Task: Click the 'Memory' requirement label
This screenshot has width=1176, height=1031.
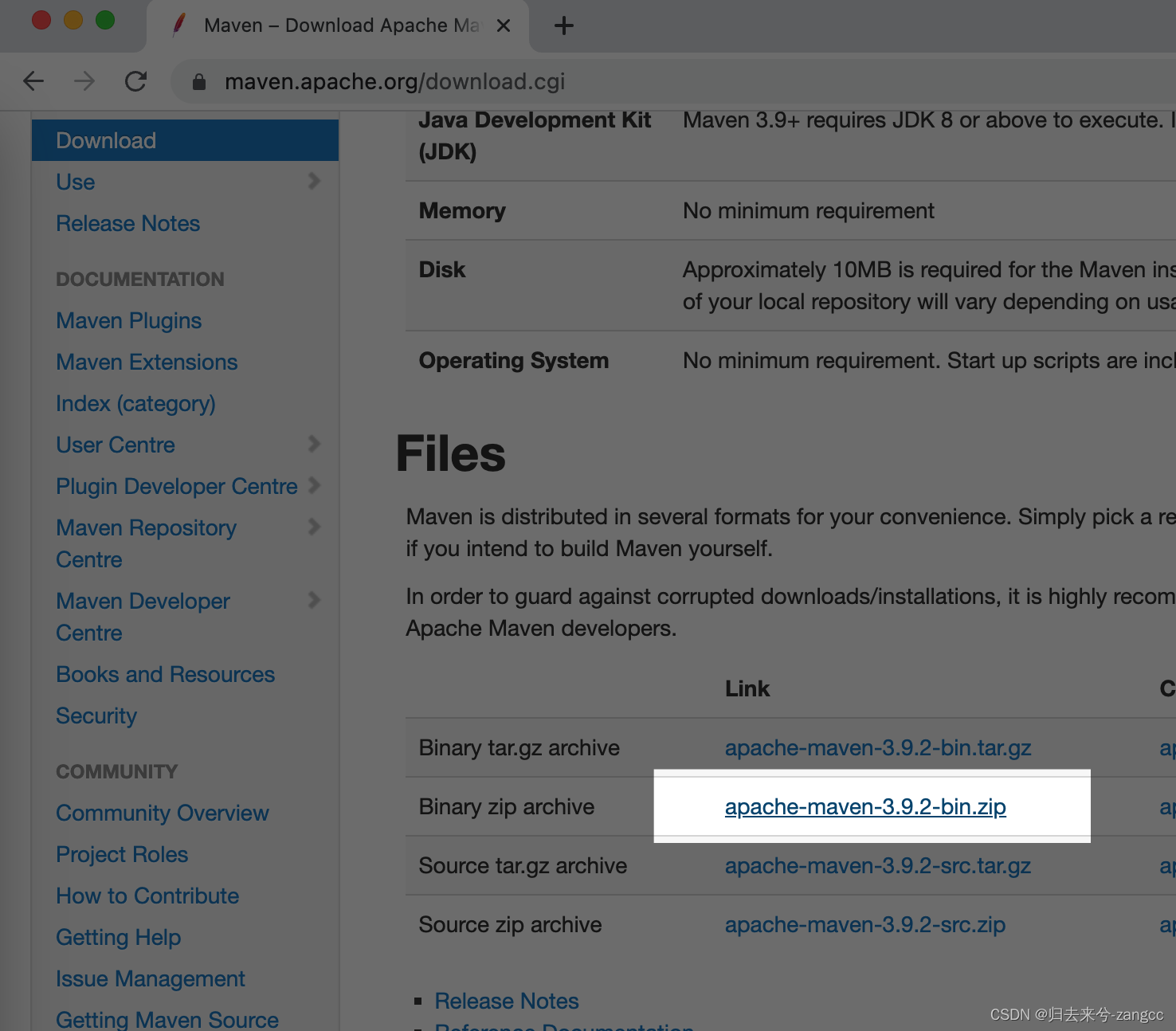Action: coord(462,210)
